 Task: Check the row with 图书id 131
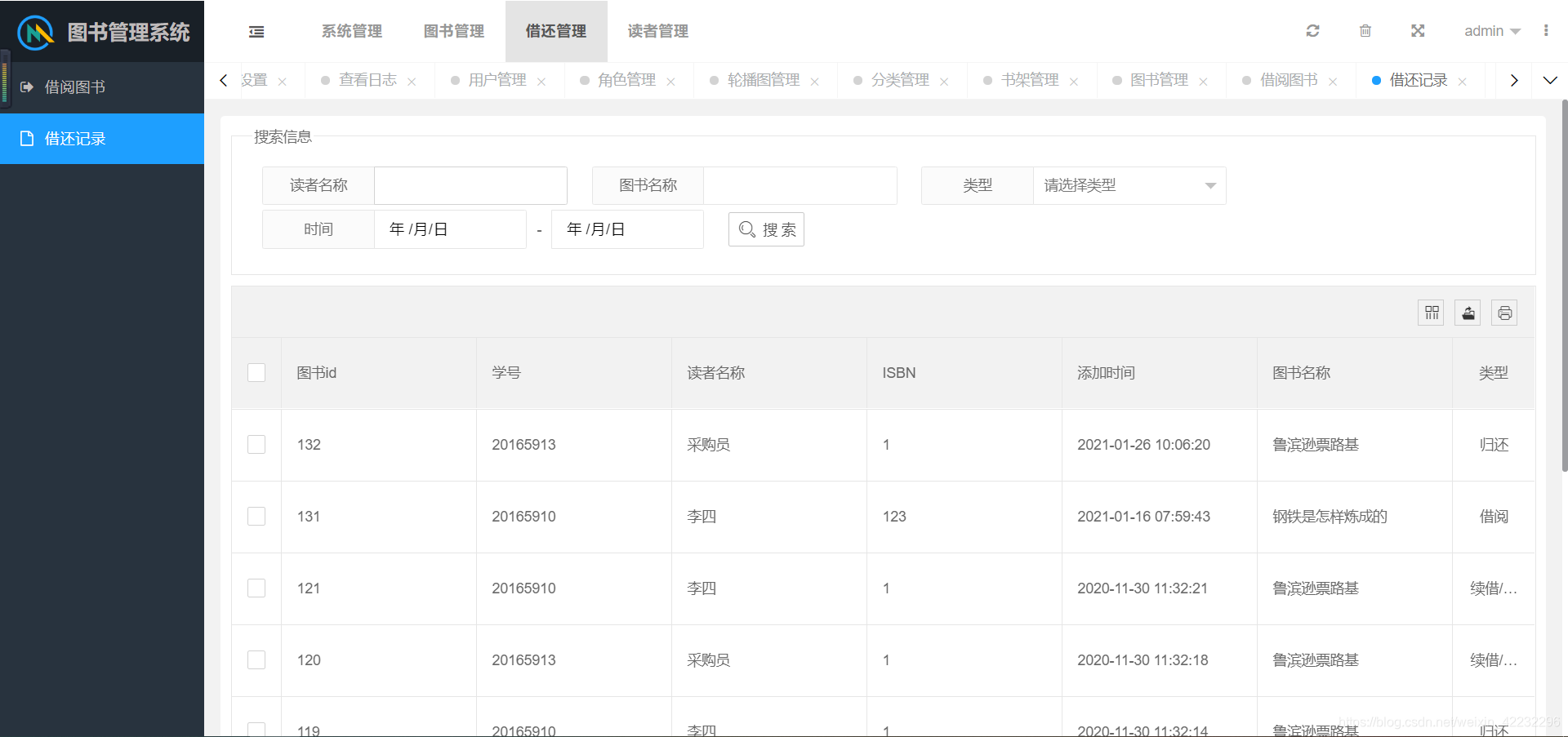pyautogui.click(x=256, y=517)
